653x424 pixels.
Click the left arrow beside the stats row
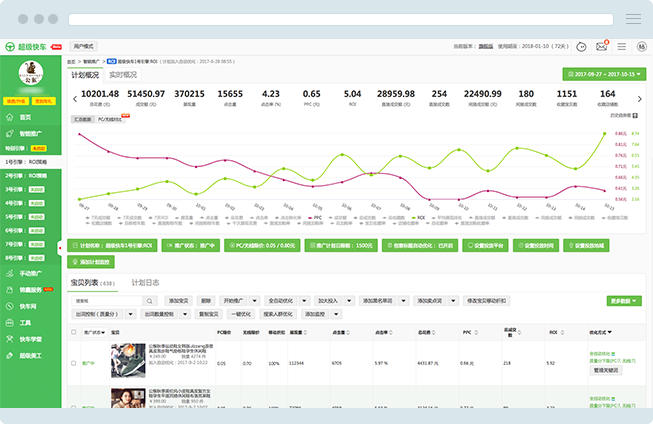tap(73, 97)
